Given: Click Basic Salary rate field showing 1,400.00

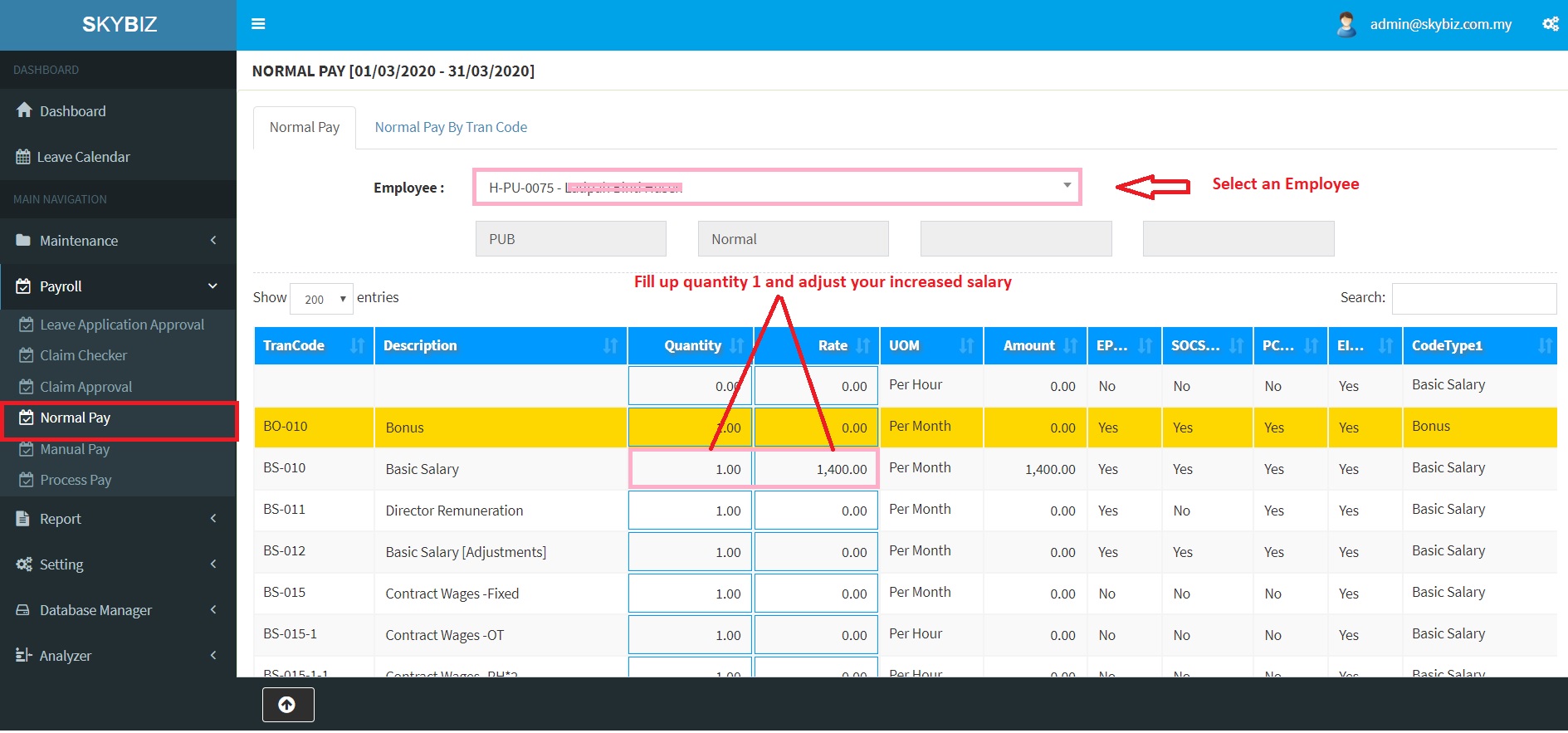Looking at the screenshot, I should pyautogui.click(x=816, y=469).
